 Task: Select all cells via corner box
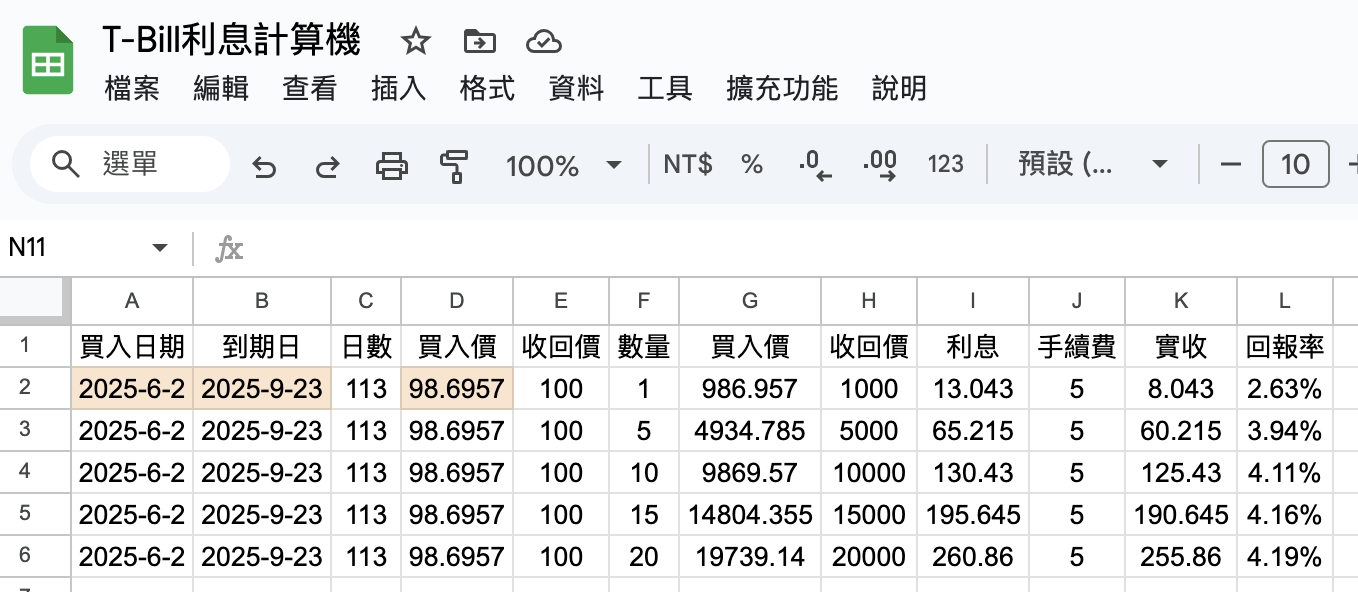36,301
